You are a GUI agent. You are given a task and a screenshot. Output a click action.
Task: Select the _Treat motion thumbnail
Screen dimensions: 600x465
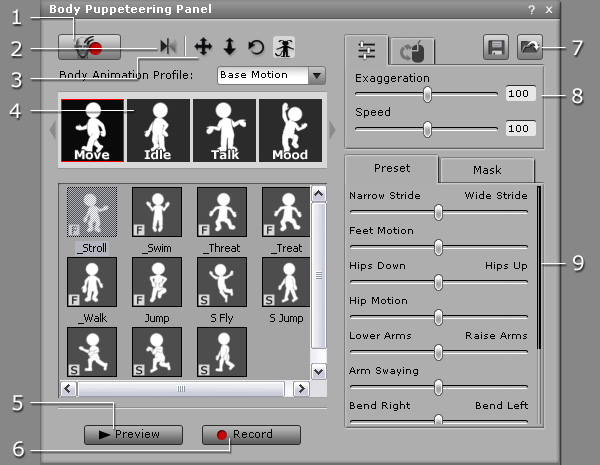click(286, 212)
